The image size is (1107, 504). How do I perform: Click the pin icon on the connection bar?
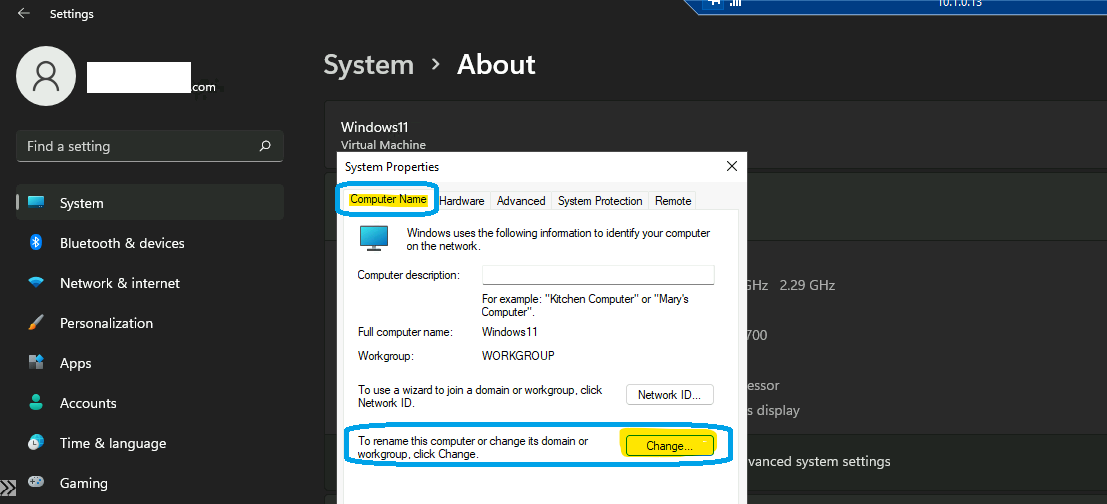(714, 3)
